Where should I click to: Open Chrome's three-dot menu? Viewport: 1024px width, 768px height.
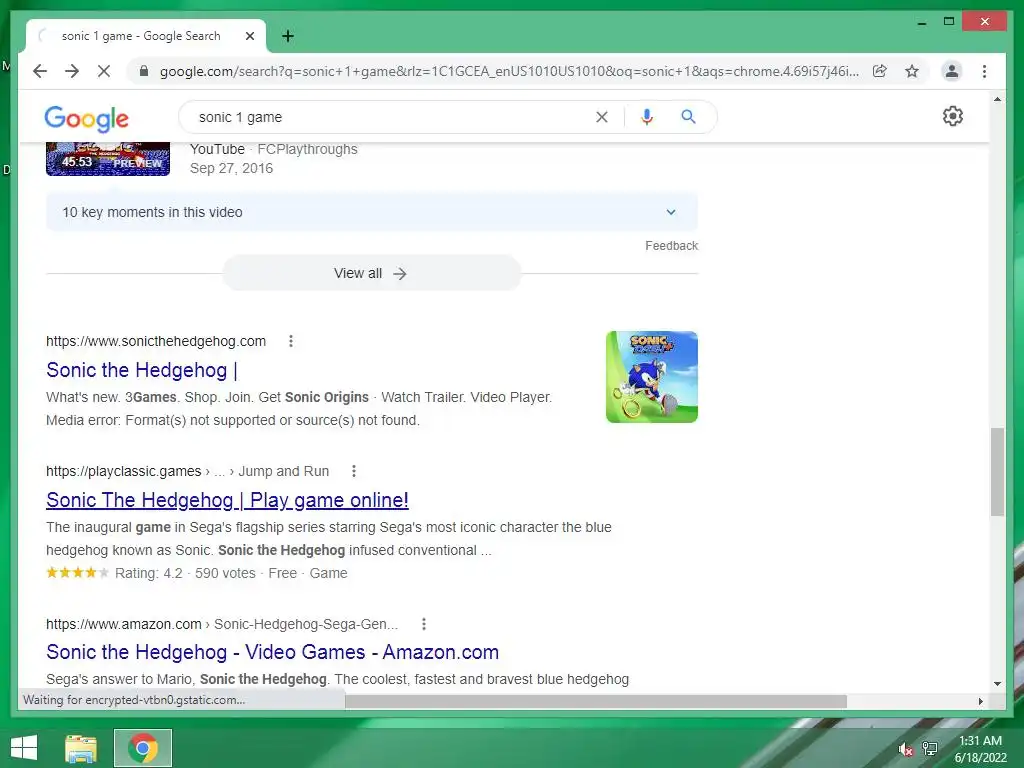pos(984,71)
